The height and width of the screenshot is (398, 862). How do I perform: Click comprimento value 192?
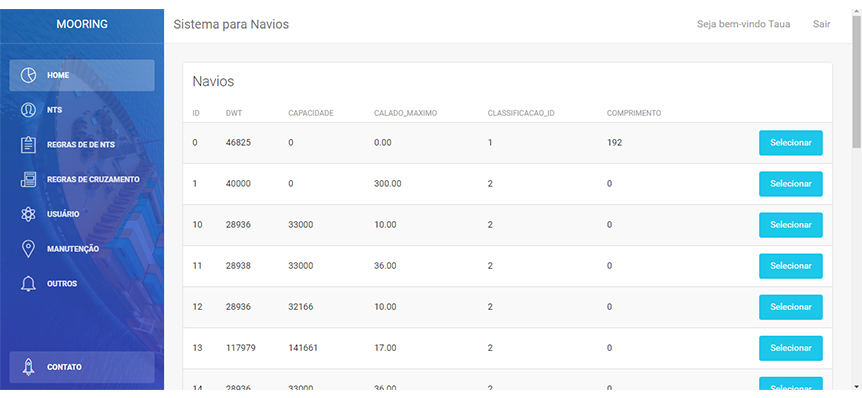pyautogui.click(x=615, y=142)
